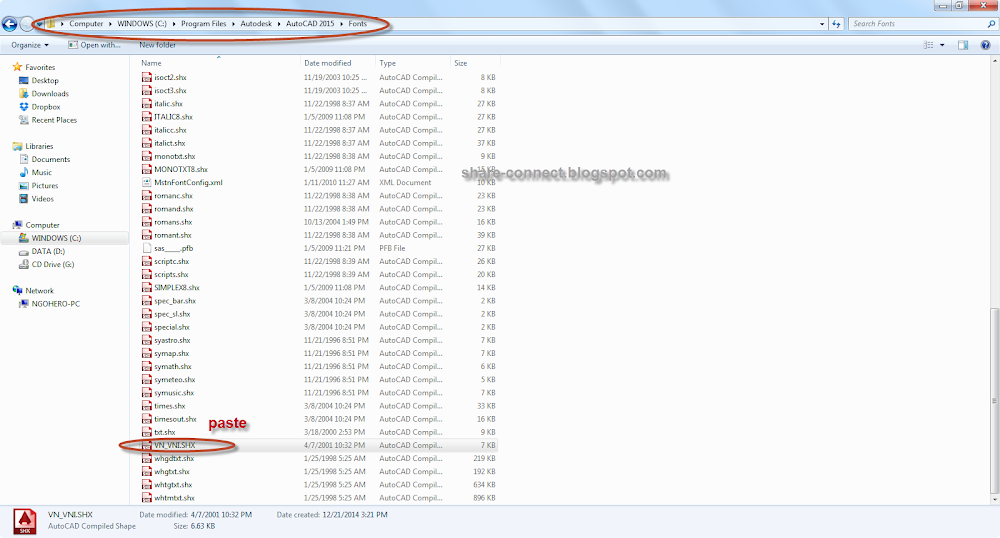Click the whtmtxt.shx file icon
This screenshot has width=1000, height=538.
pyautogui.click(x=147, y=498)
